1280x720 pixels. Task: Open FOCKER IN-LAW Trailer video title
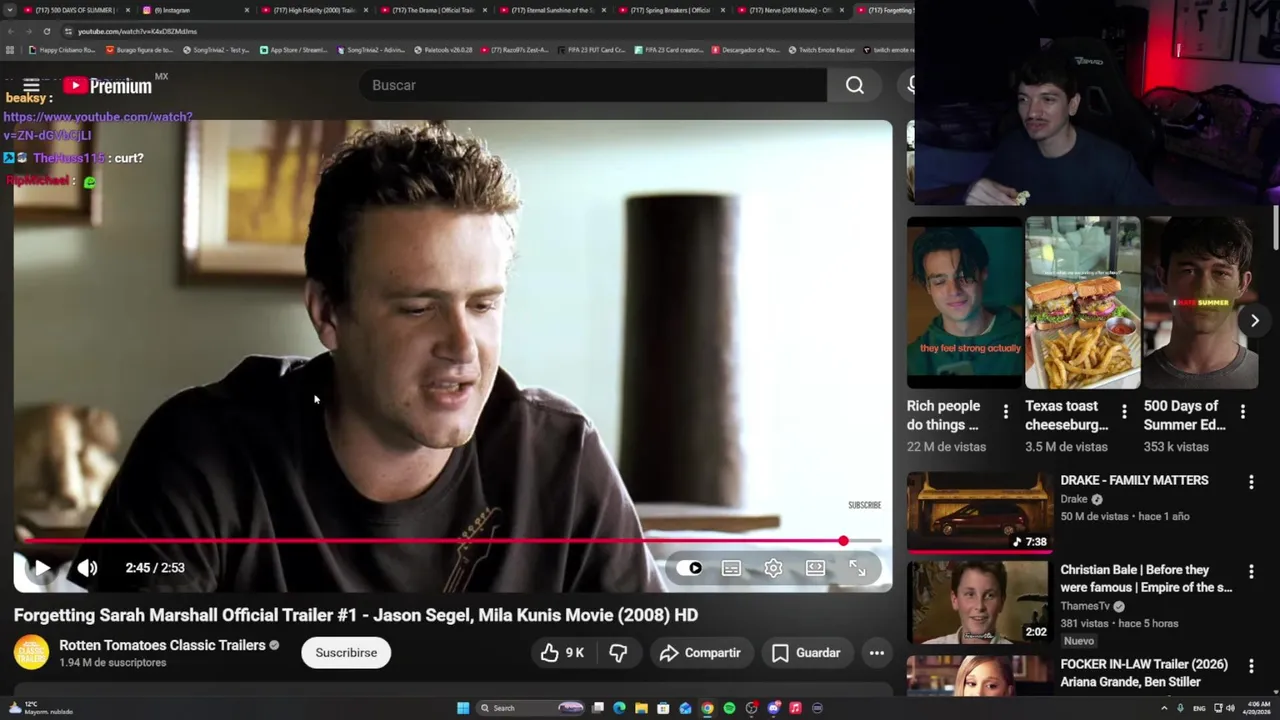1144,673
